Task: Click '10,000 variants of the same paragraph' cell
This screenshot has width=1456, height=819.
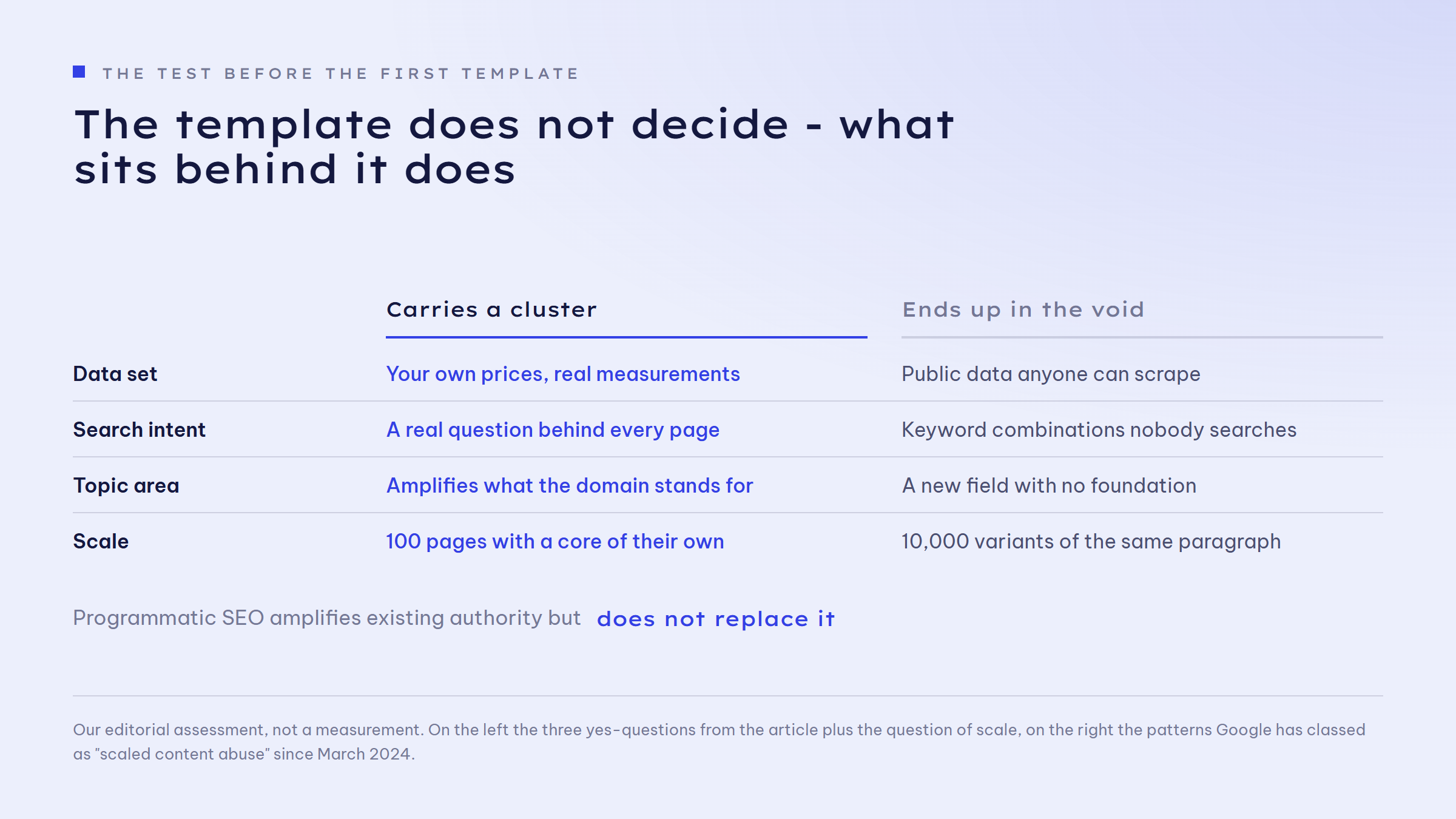Action: [1091, 542]
